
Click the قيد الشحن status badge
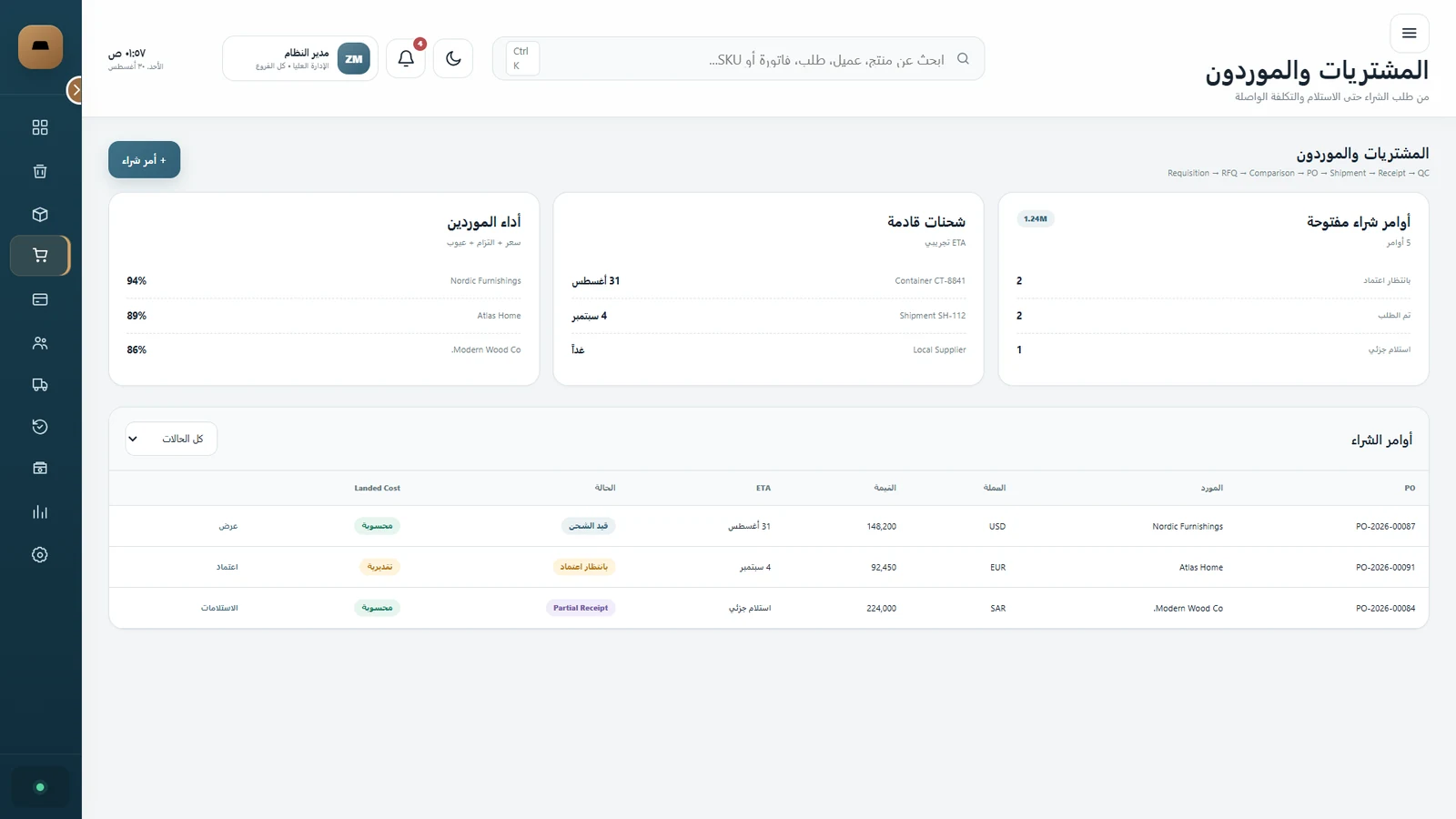588,526
